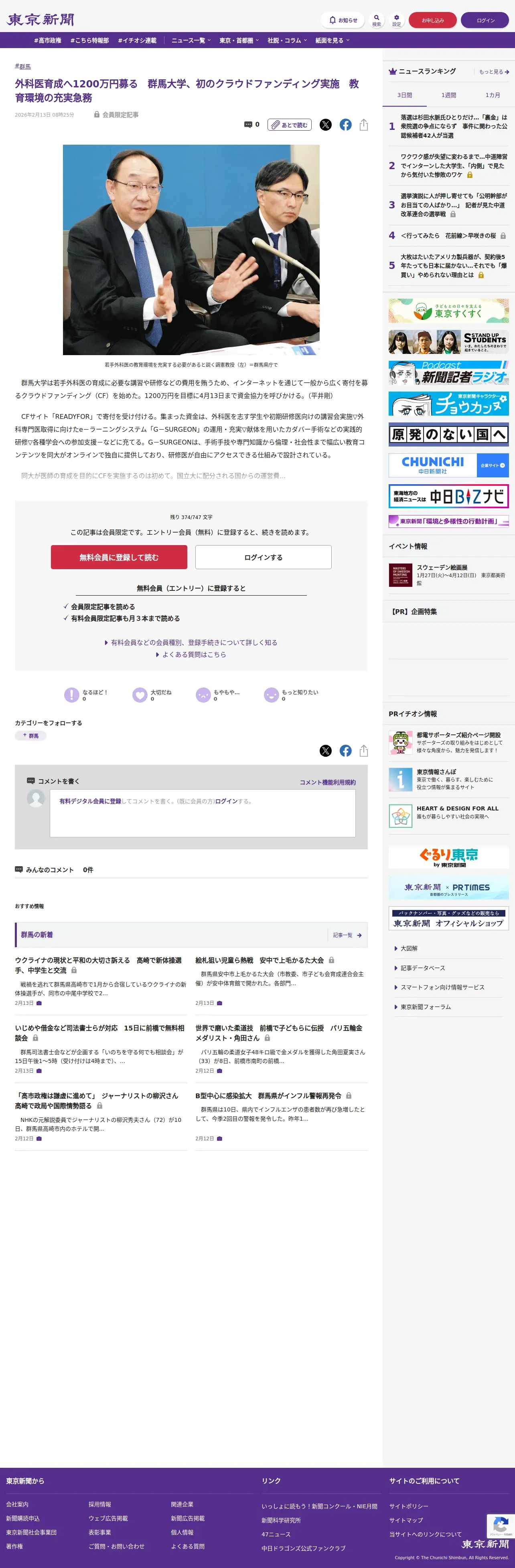
Task: Click the 部電サポーターズ mascot thumbnail
Action: (400, 743)
